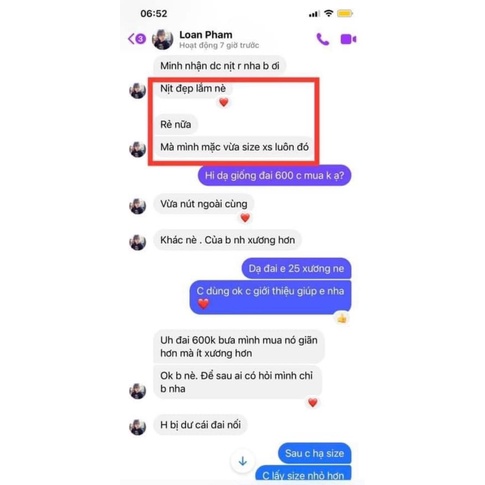Select the message 'Mà mình mặc vừa size xs luôn đó'
Viewport: 485px width, 485px height.
[234, 147]
